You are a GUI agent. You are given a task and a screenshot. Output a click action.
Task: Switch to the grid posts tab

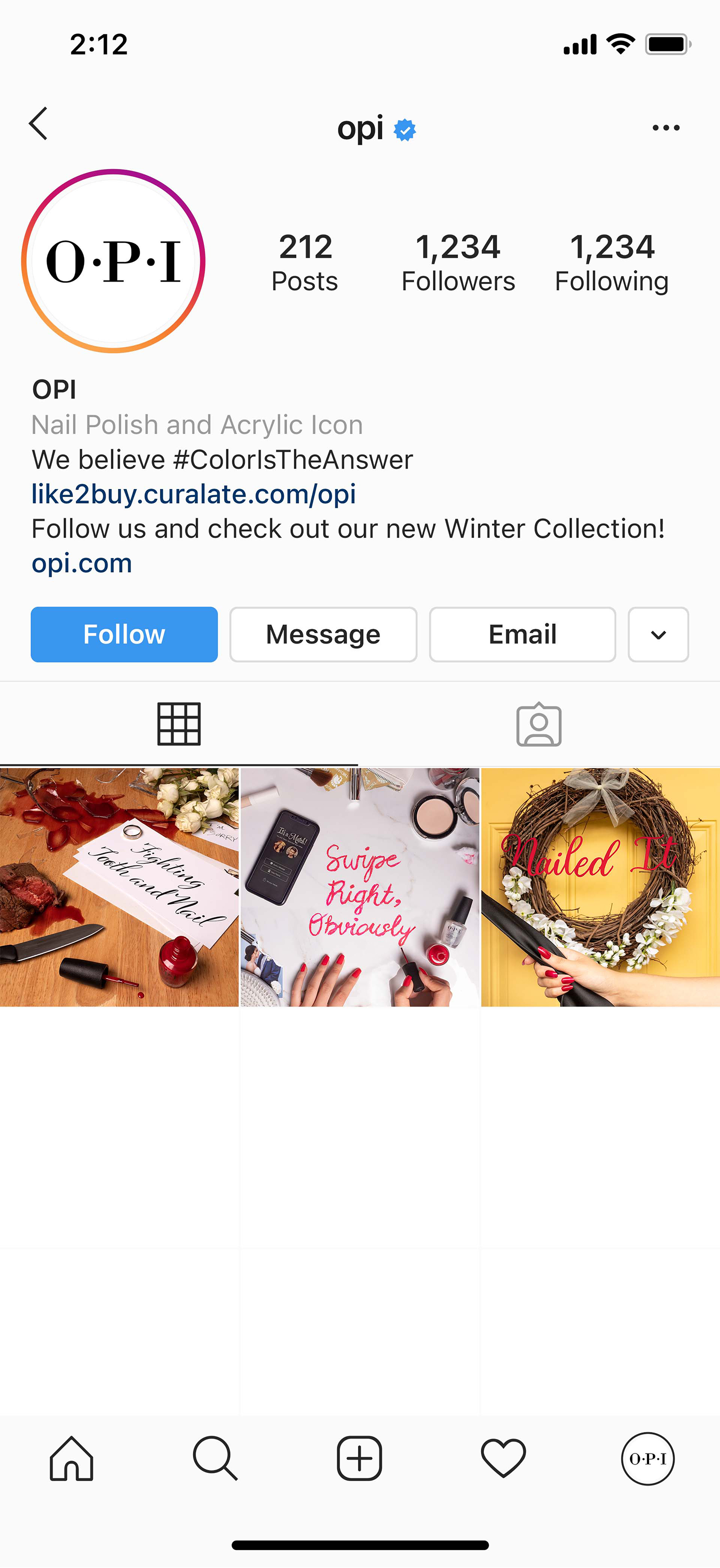(x=179, y=723)
